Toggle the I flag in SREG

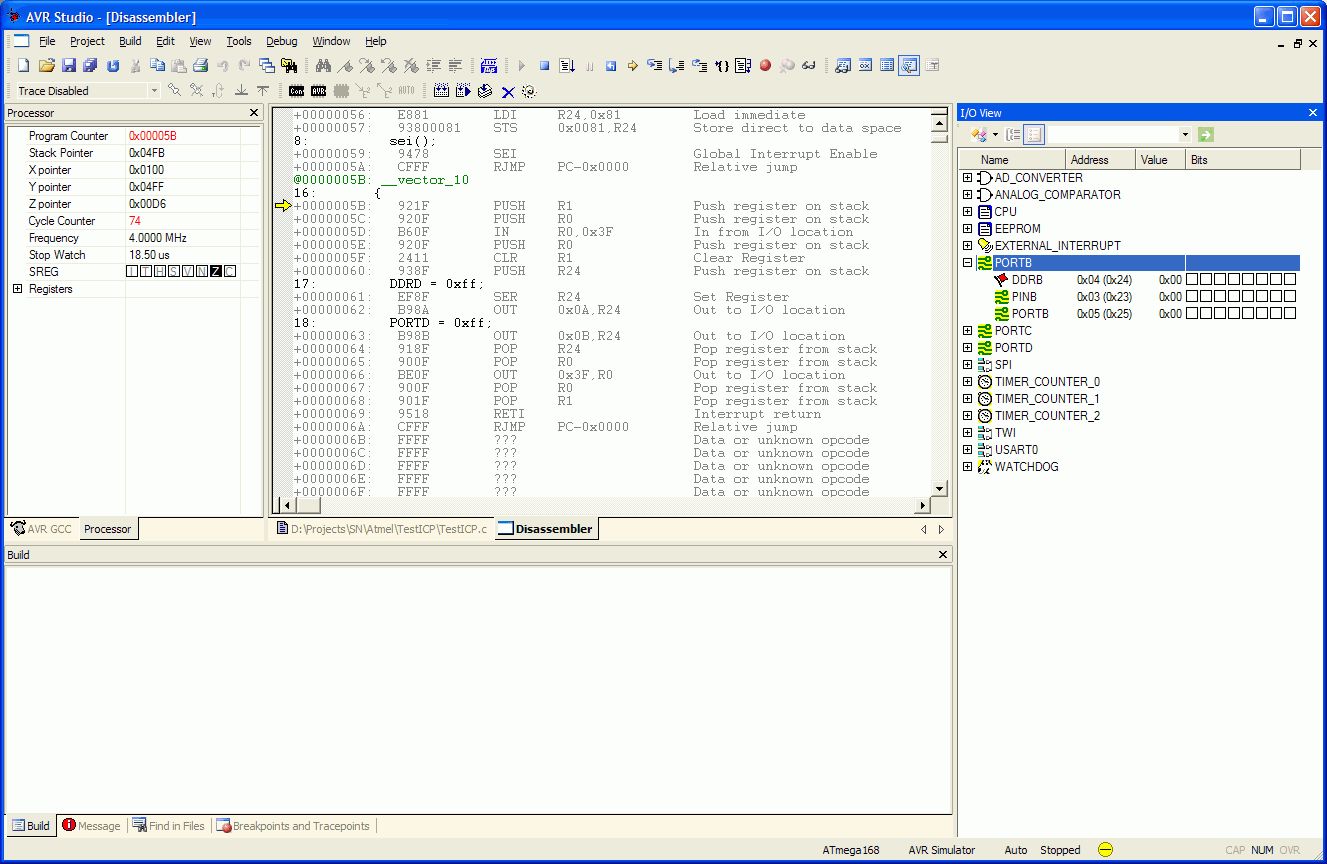point(133,272)
